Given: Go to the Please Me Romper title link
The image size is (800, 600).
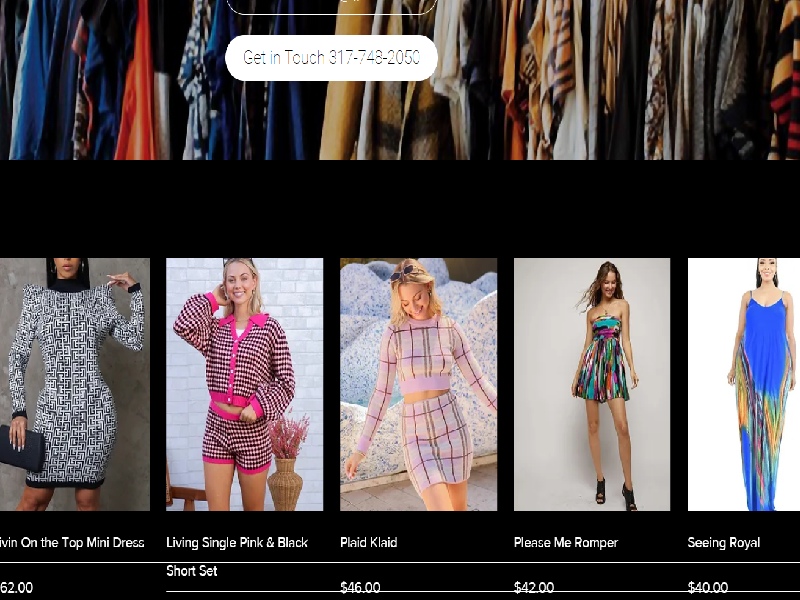Looking at the screenshot, I should point(566,543).
